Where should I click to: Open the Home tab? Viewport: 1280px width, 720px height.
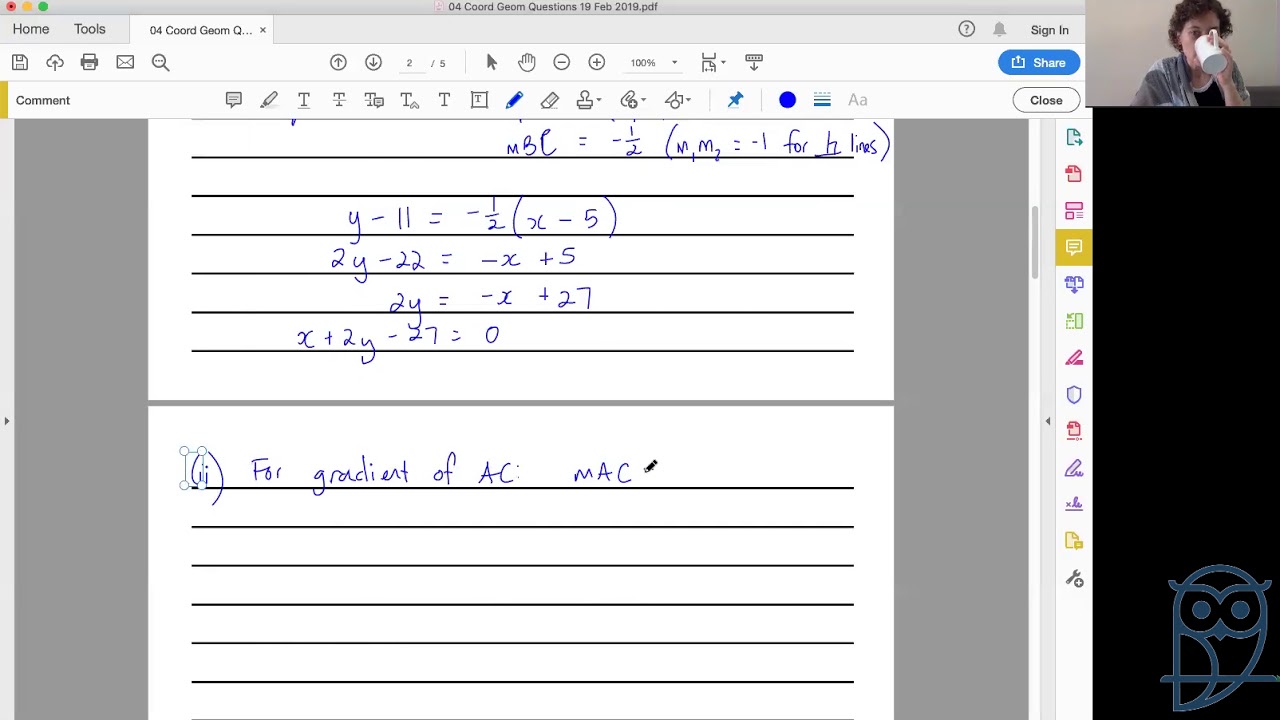tap(31, 29)
